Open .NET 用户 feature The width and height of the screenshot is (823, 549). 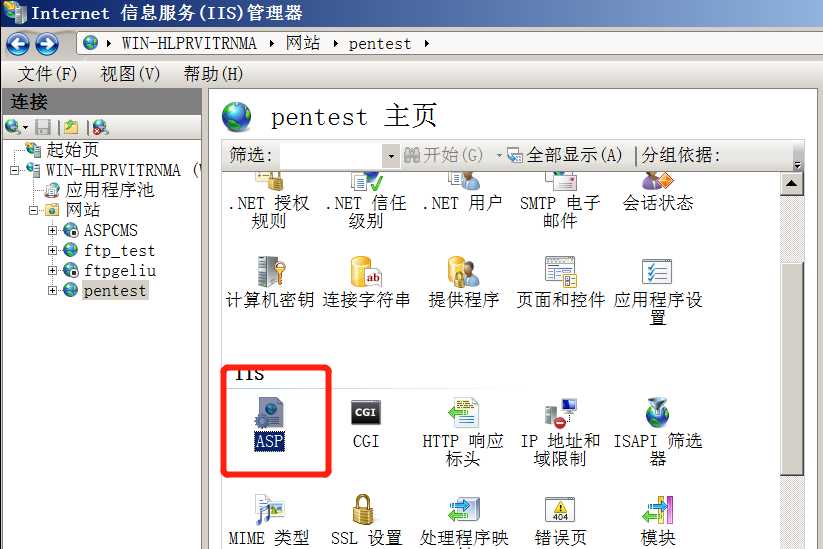coord(462,193)
